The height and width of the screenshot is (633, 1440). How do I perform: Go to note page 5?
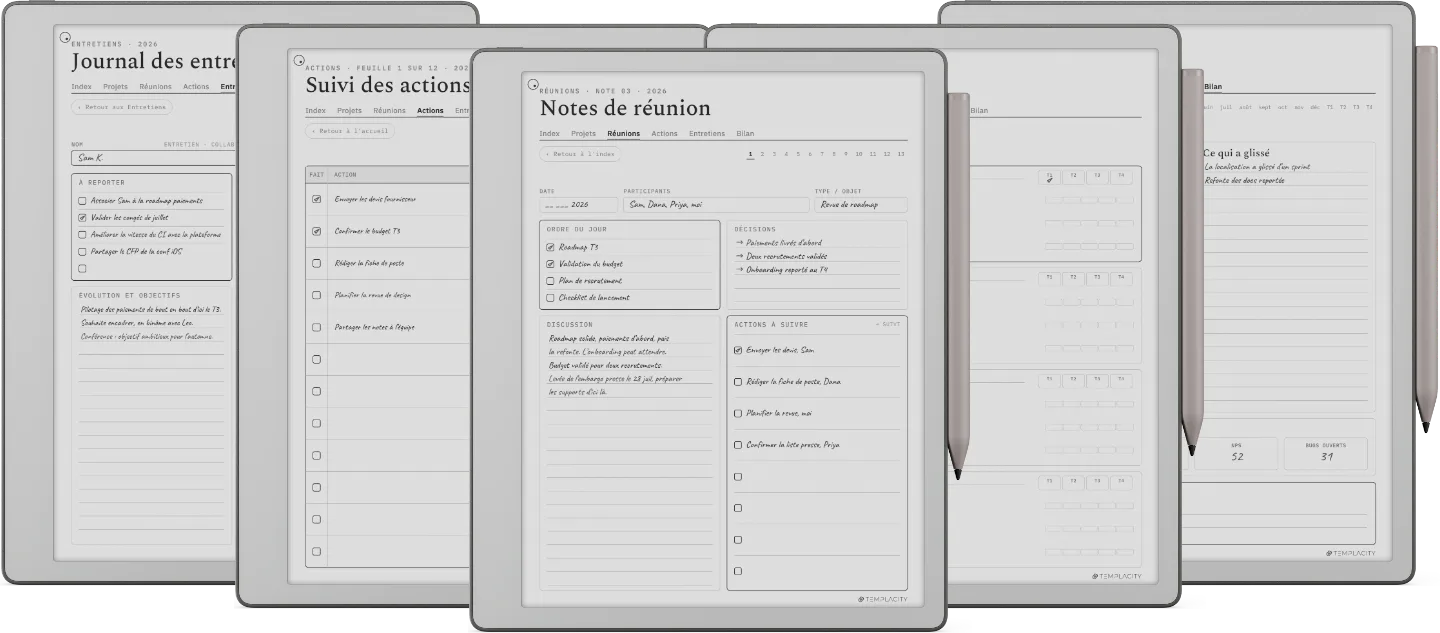click(x=798, y=154)
